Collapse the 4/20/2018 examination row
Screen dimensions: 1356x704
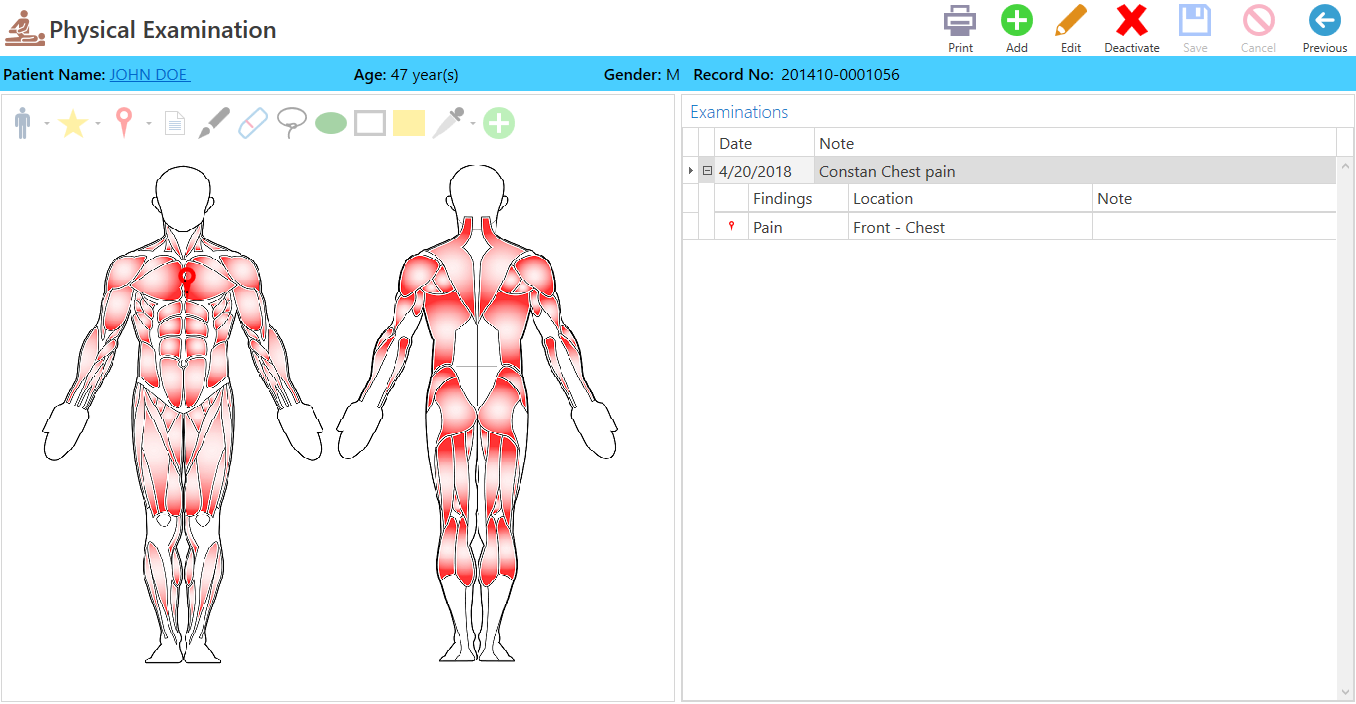point(707,170)
